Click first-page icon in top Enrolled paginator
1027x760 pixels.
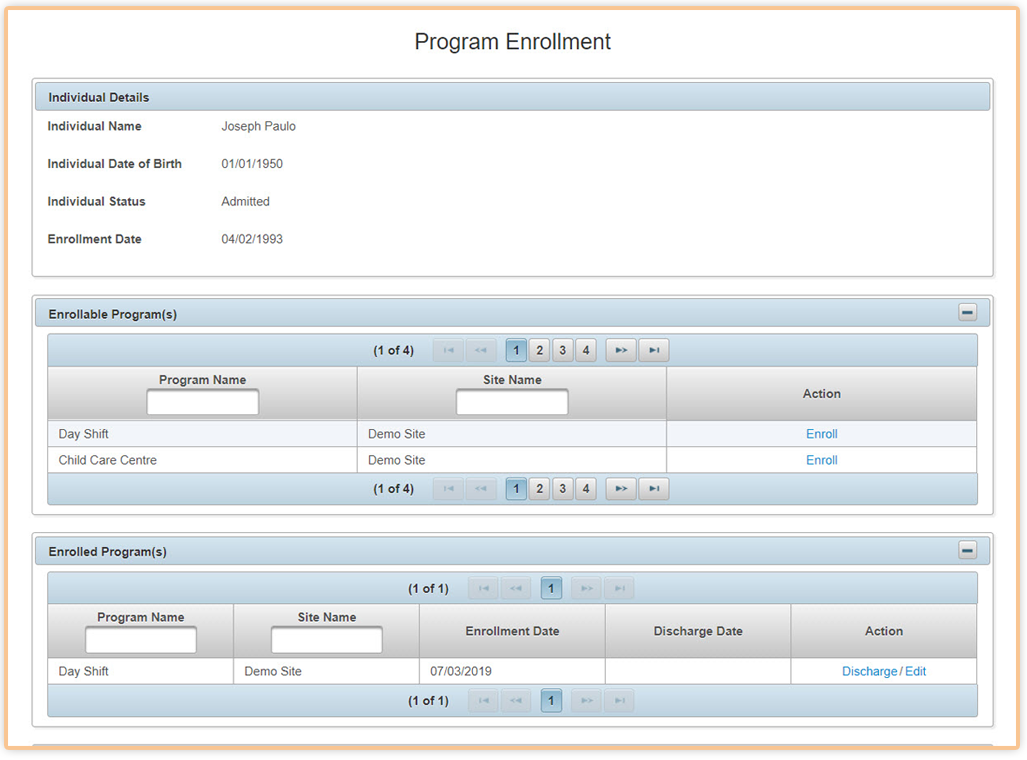click(x=483, y=588)
